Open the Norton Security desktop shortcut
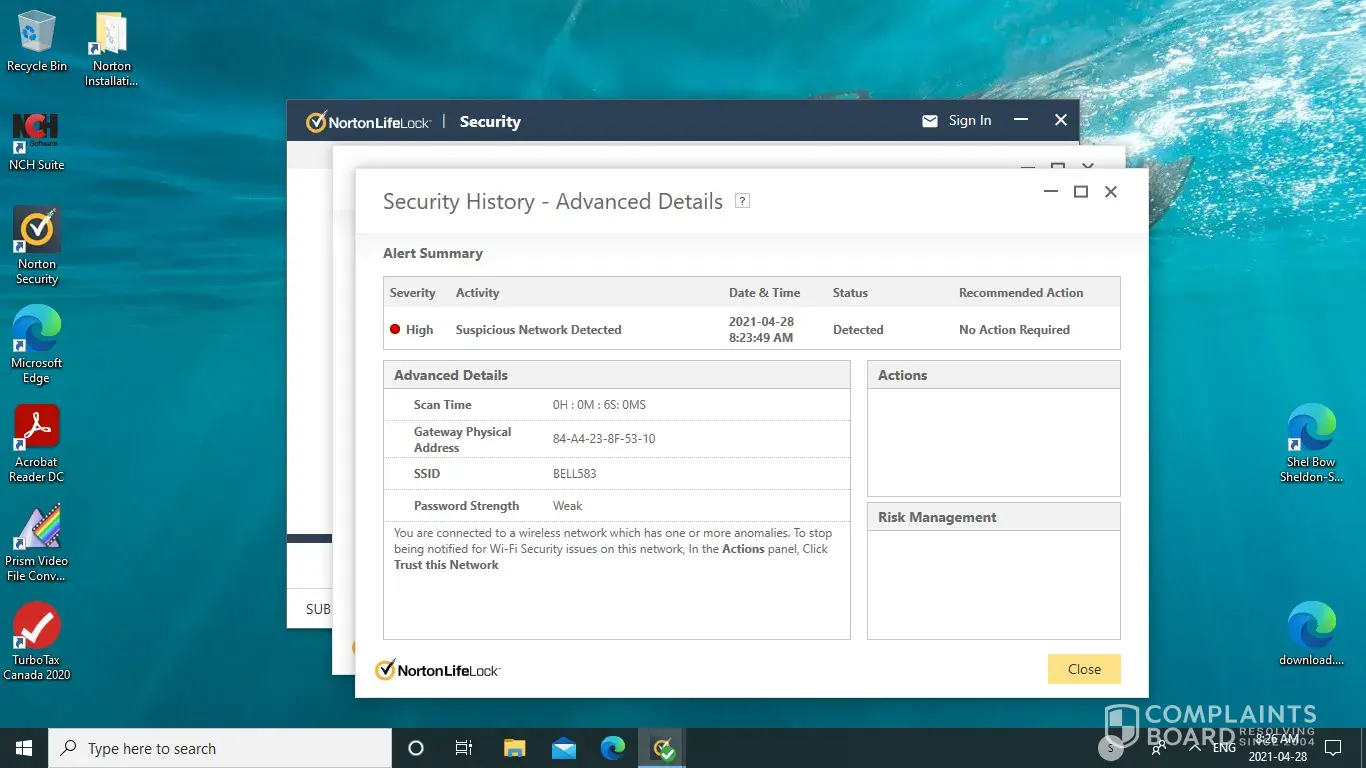Viewport: 1366px width, 768px height. 37,232
